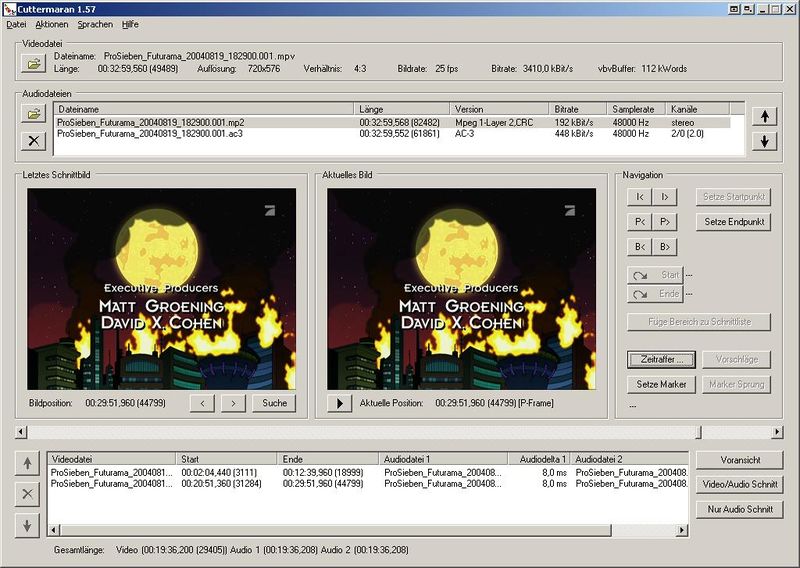The width and height of the screenshot is (800, 568).
Task: Open video file with Videodatei folder icon
Action: click(x=34, y=64)
